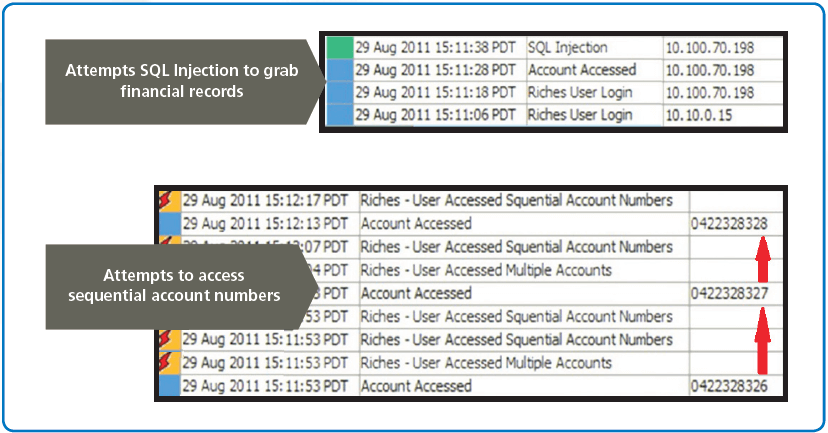The width and height of the screenshot is (828, 433).
Task: Click the blue icon on the 0422328326 row
Action: click(168, 386)
